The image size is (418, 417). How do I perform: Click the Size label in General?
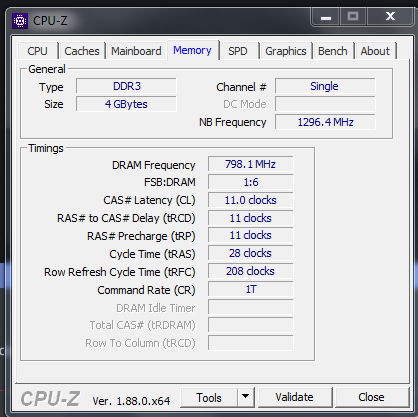pos(54,104)
